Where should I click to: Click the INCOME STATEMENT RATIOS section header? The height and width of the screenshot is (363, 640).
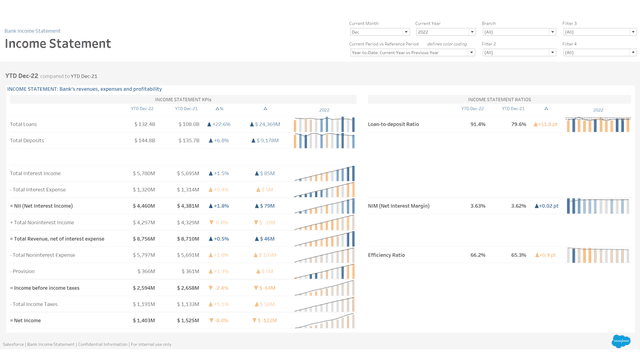pyautogui.click(x=499, y=99)
